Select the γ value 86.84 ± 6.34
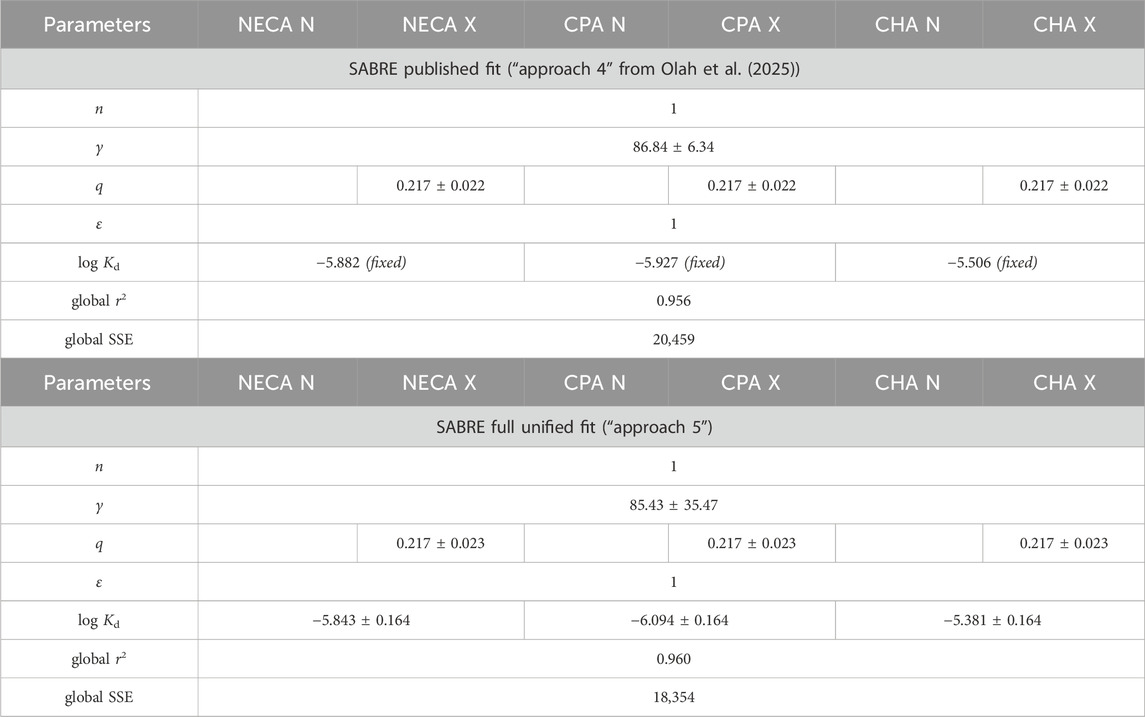 point(671,147)
